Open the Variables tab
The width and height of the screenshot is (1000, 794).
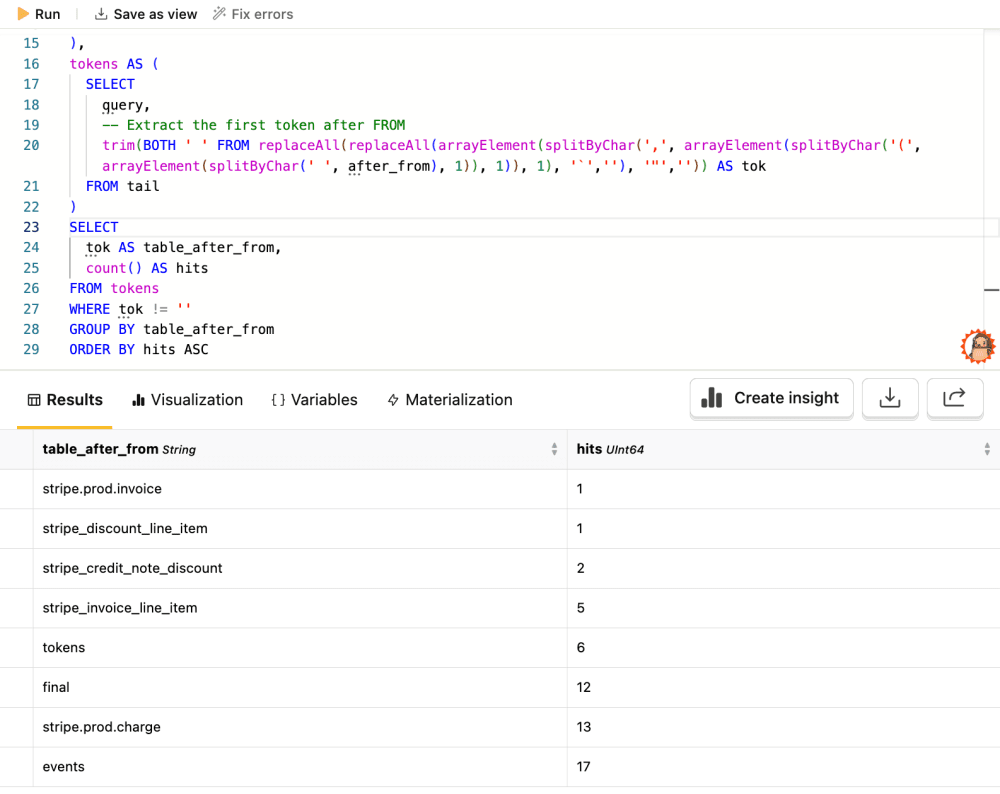click(314, 400)
